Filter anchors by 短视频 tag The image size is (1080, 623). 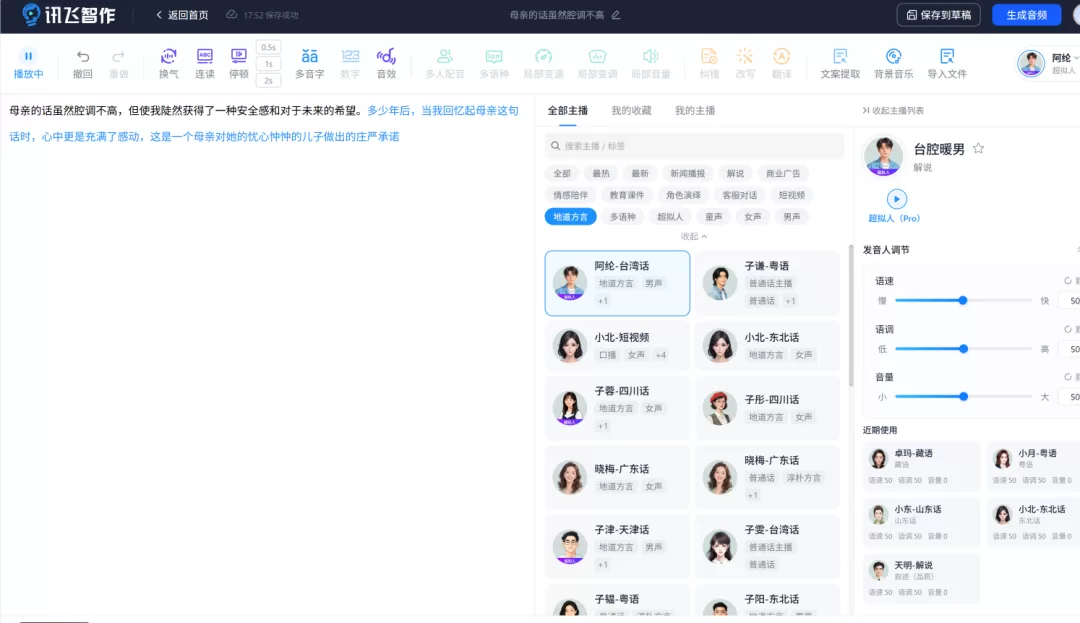point(791,195)
